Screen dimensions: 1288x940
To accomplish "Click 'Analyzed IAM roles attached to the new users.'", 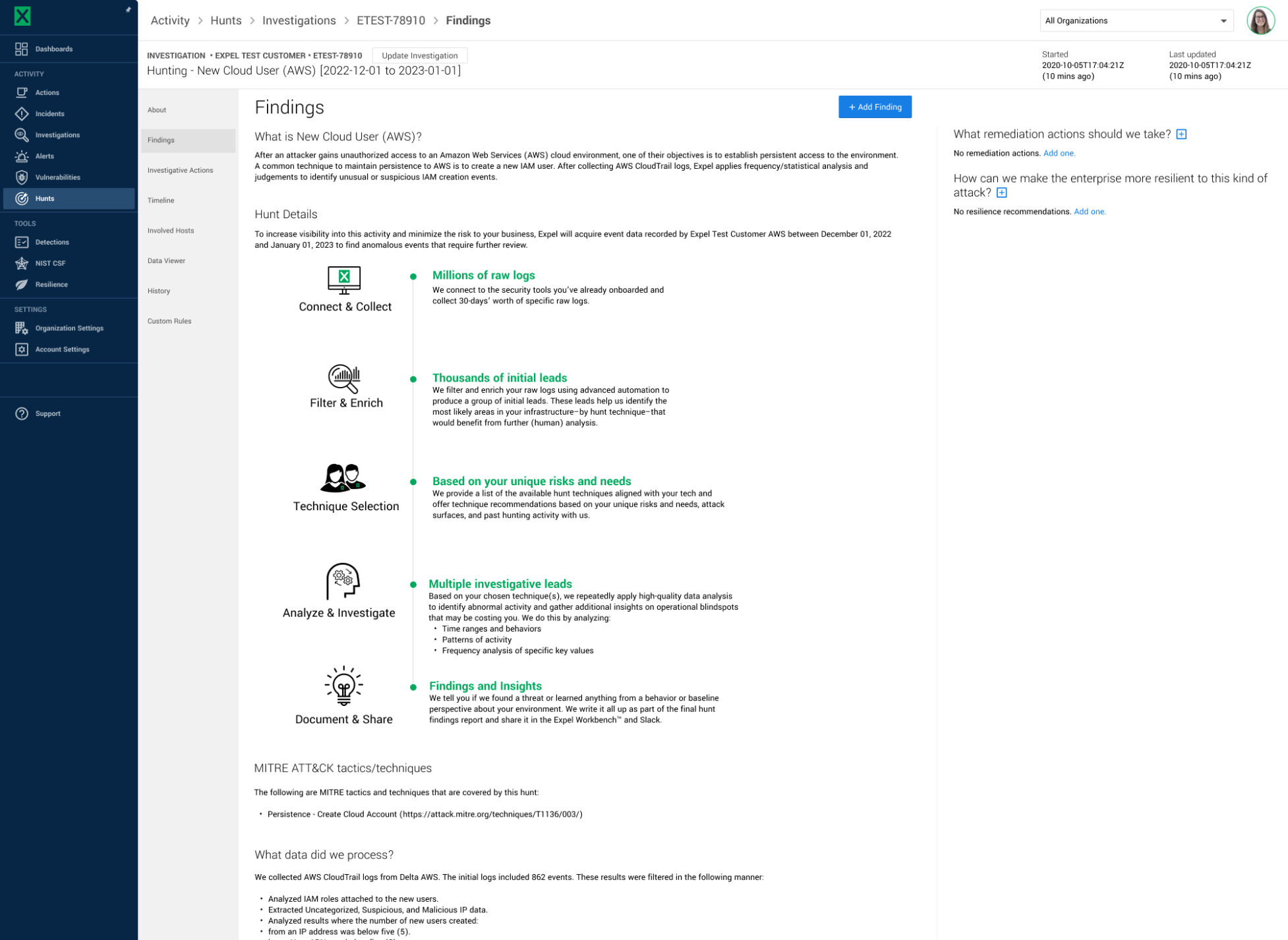I will [x=353, y=899].
